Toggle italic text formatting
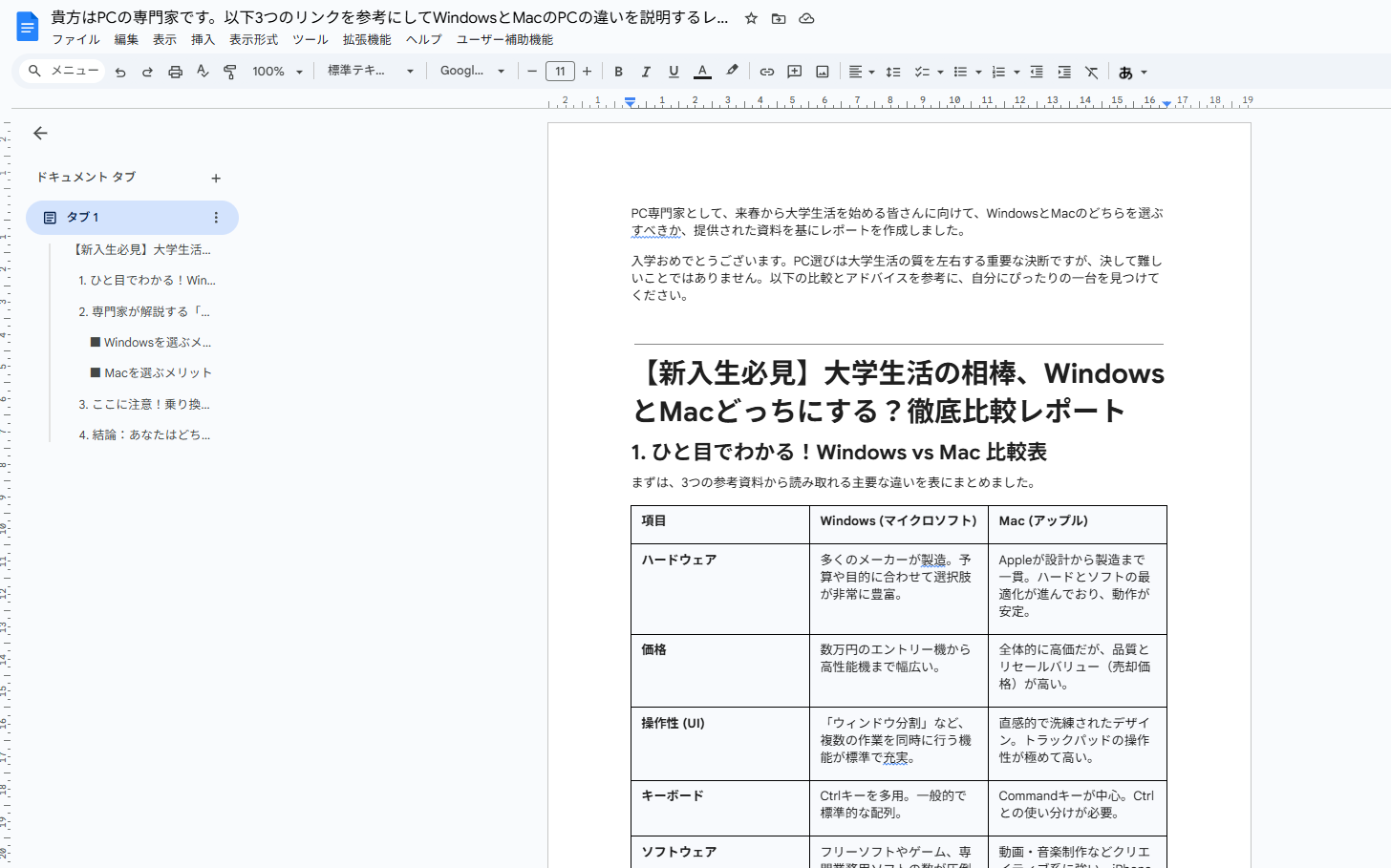This screenshot has height=868, width=1391. point(646,72)
